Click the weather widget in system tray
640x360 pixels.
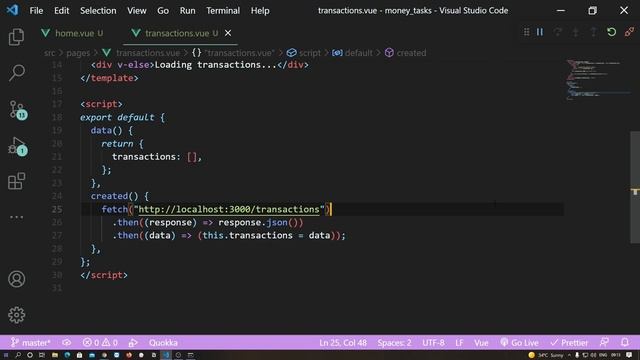click(x=546, y=355)
